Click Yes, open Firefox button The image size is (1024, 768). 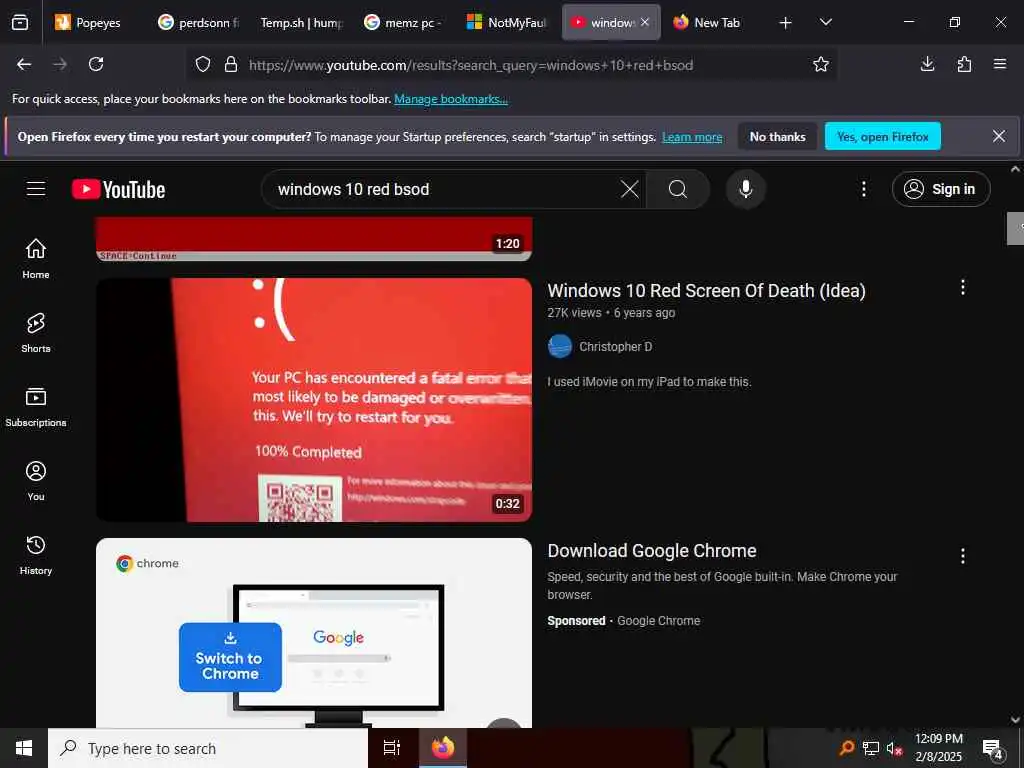coord(882,136)
